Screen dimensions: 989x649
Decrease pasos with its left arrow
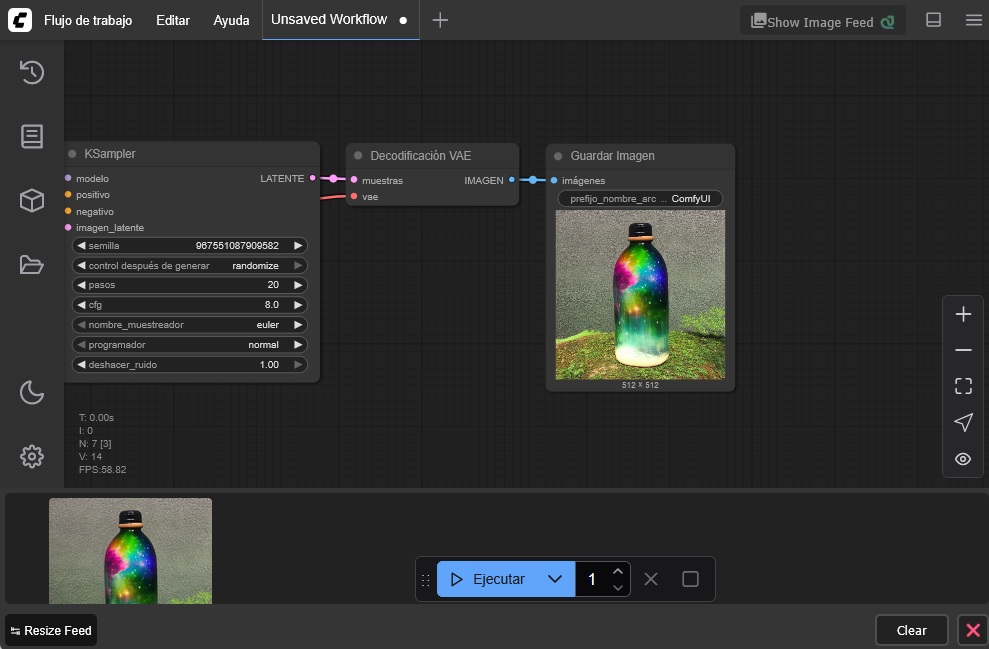click(81, 285)
